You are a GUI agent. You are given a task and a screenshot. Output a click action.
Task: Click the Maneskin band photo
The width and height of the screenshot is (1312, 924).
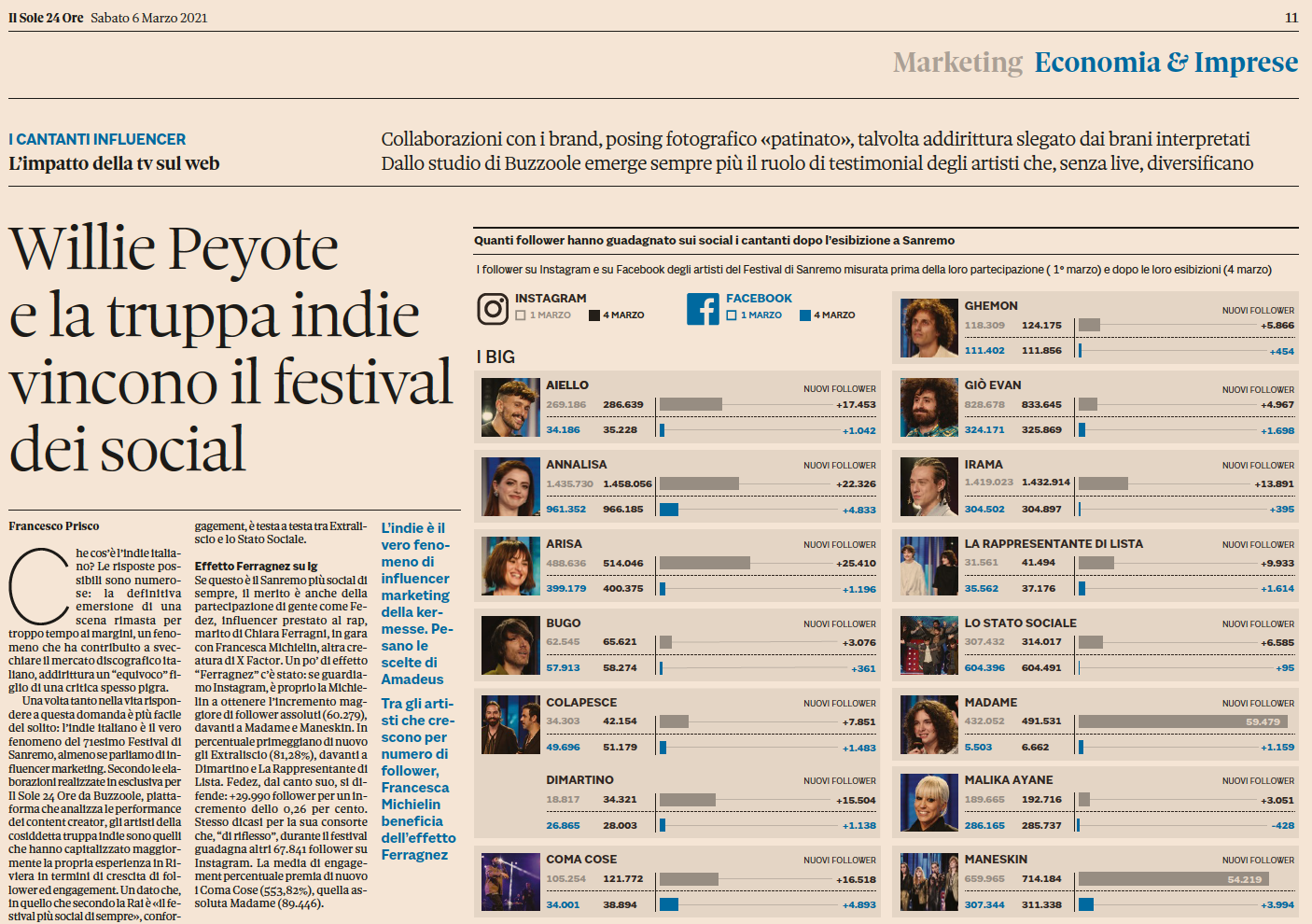coord(928,882)
